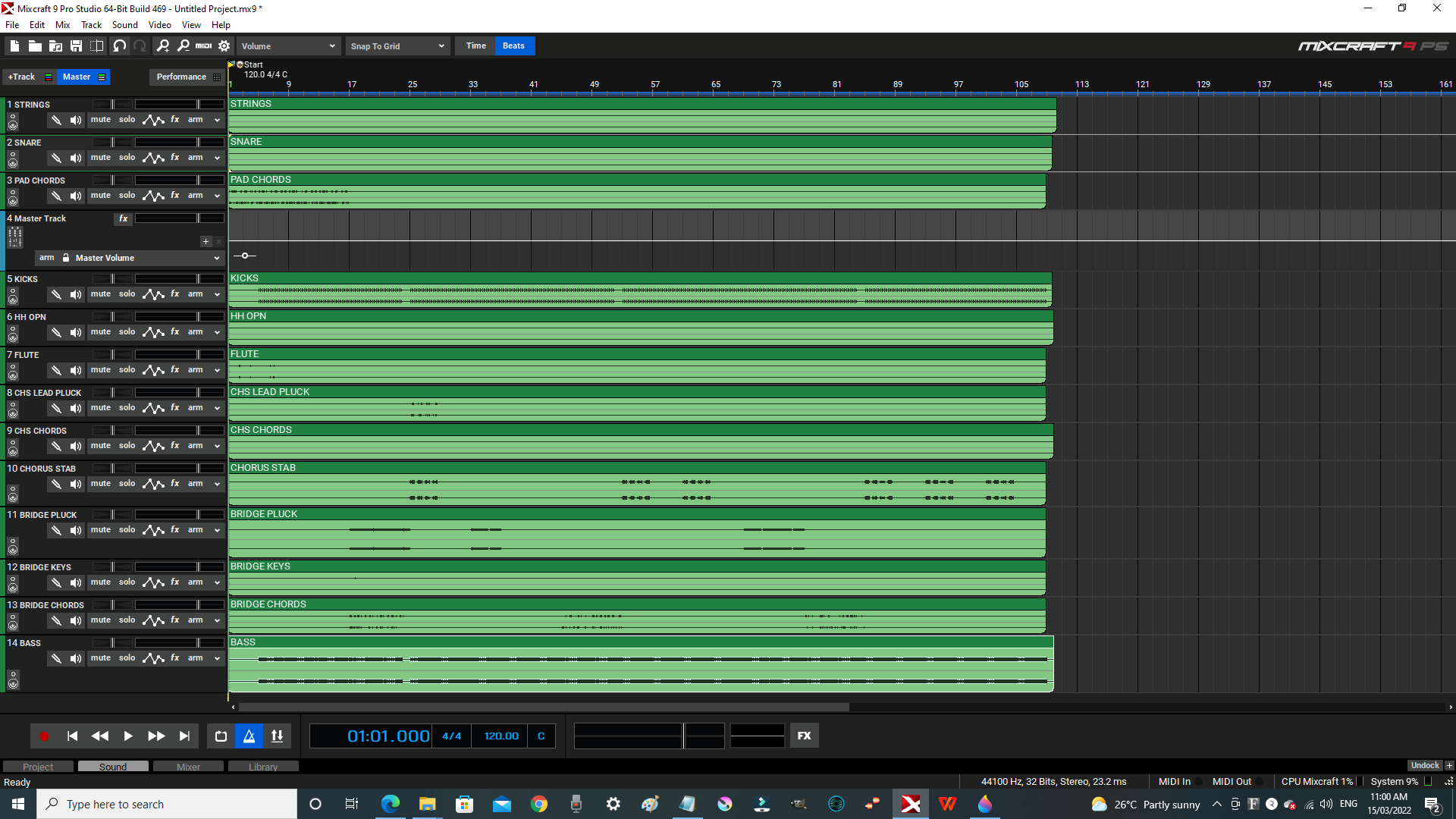The height and width of the screenshot is (819, 1456).
Task: Click the add sound file icon
Action: pyautogui.click(x=55, y=46)
